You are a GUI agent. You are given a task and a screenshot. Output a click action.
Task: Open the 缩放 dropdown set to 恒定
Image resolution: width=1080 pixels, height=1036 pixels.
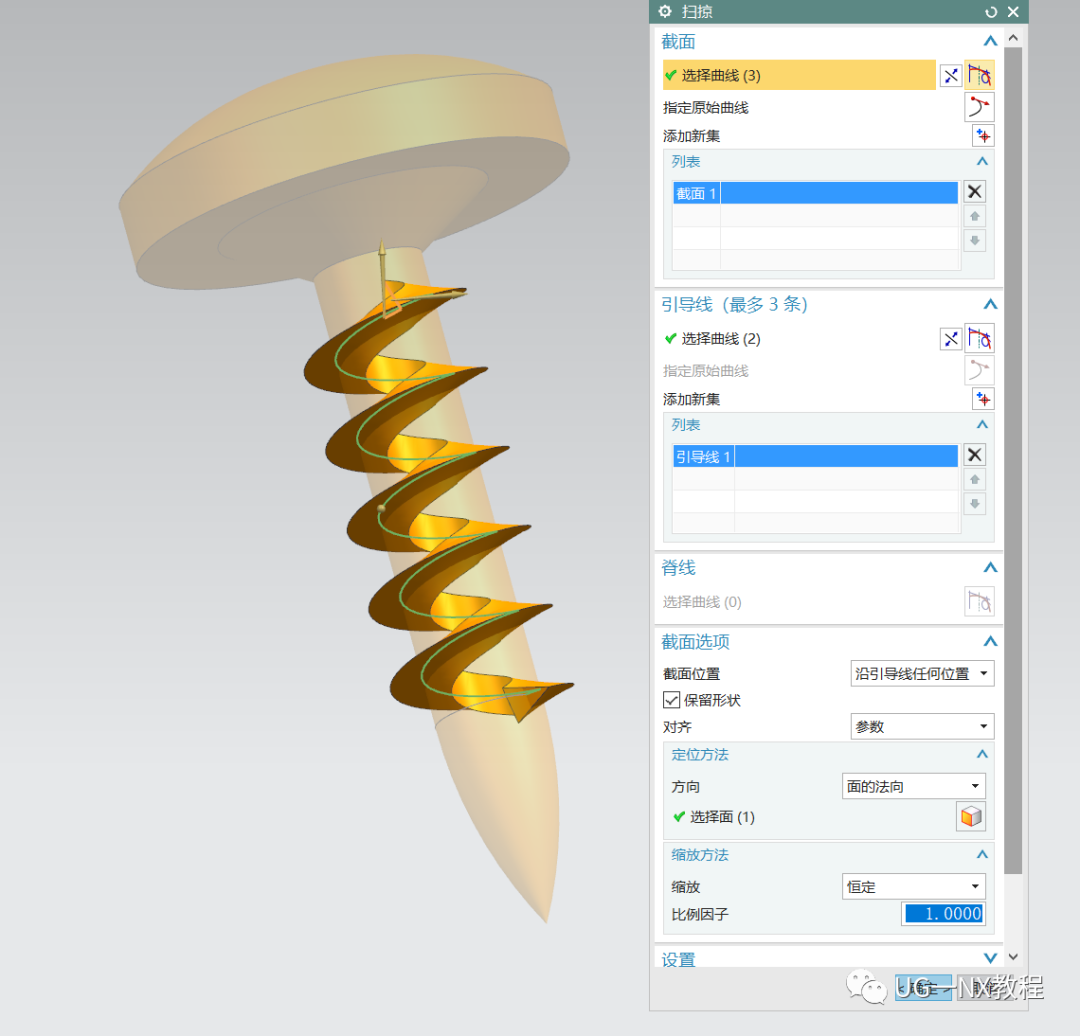(913, 887)
